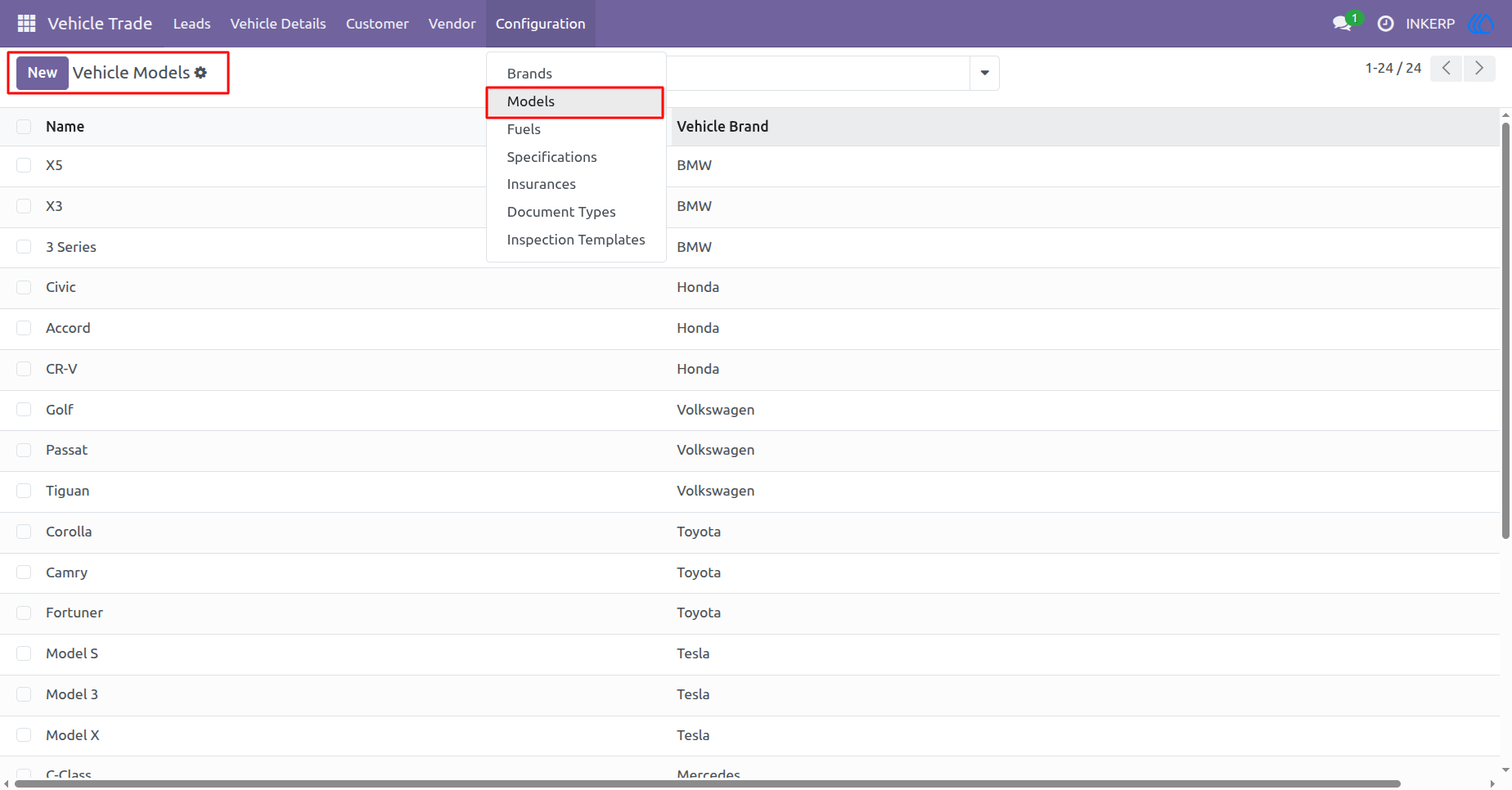Open the activities clock icon
The height and width of the screenshot is (790, 1512).
pyautogui.click(x=1385, y=24)
